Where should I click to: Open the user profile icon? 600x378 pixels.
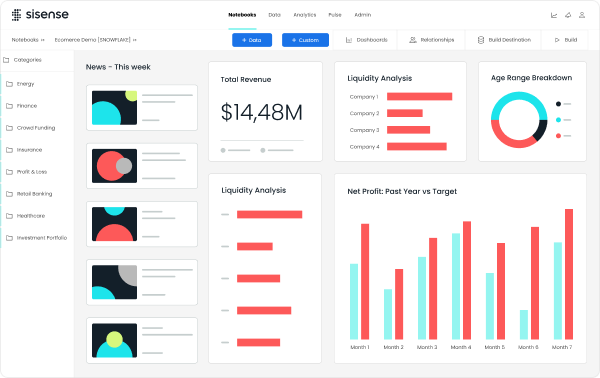click(582, 15)
